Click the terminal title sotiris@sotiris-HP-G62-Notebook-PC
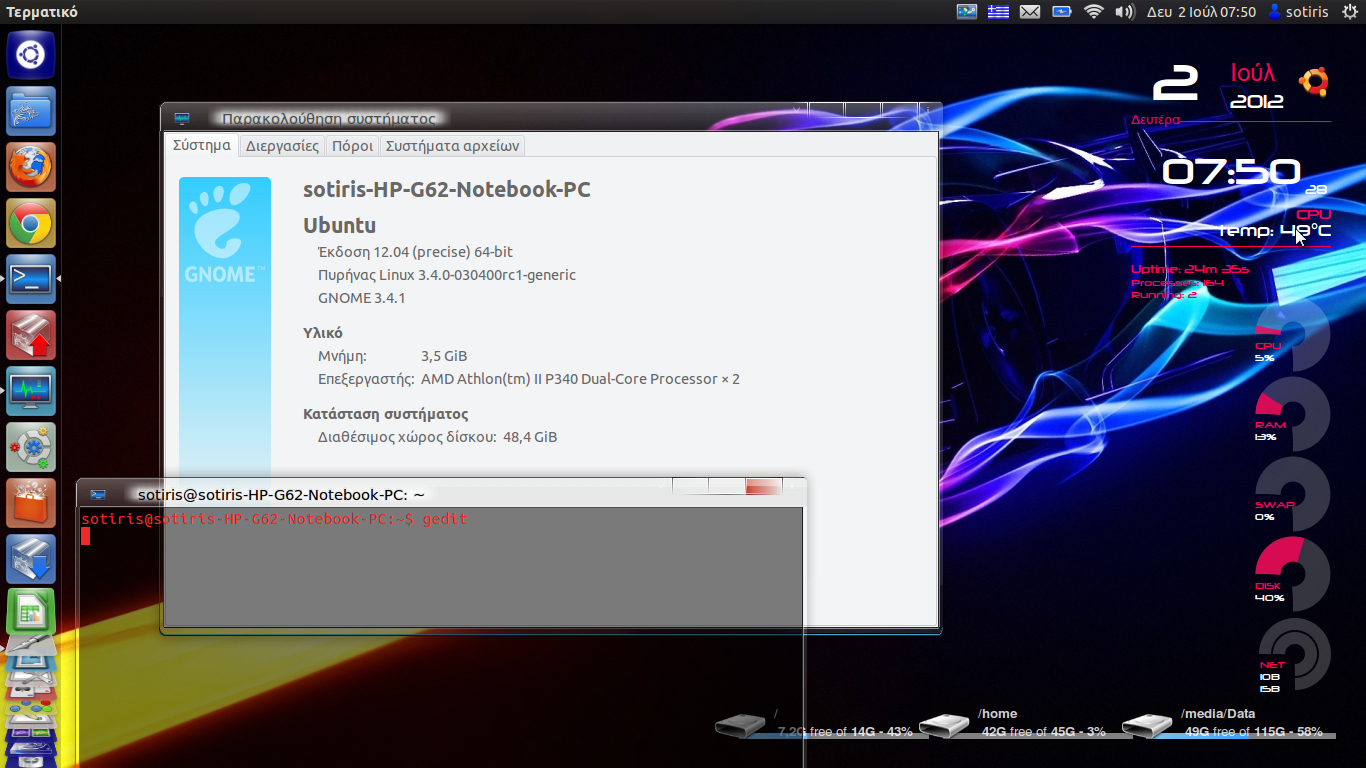Screen dimensions: 1366x768 [282, 494]
